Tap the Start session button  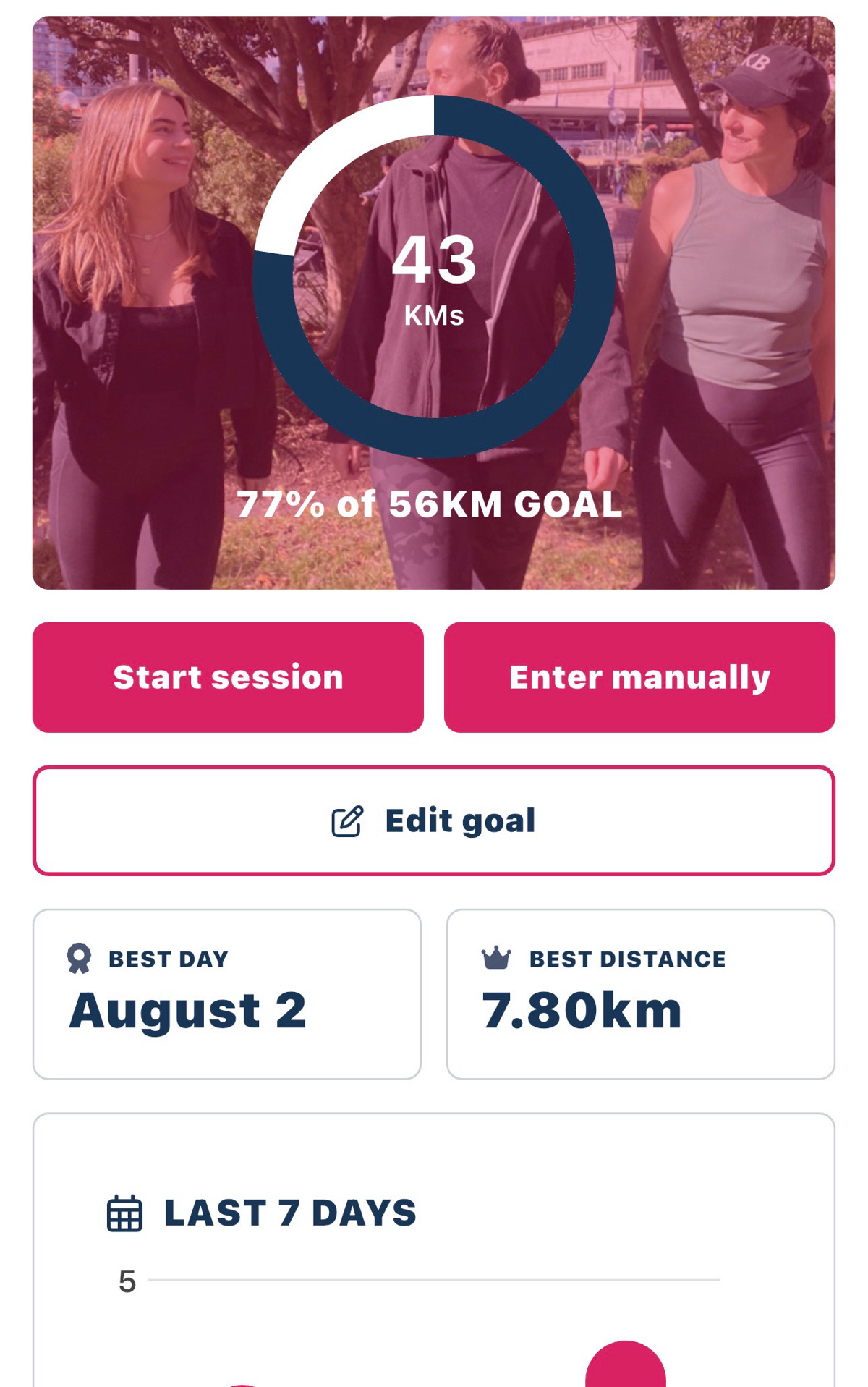tap(228, 677)
